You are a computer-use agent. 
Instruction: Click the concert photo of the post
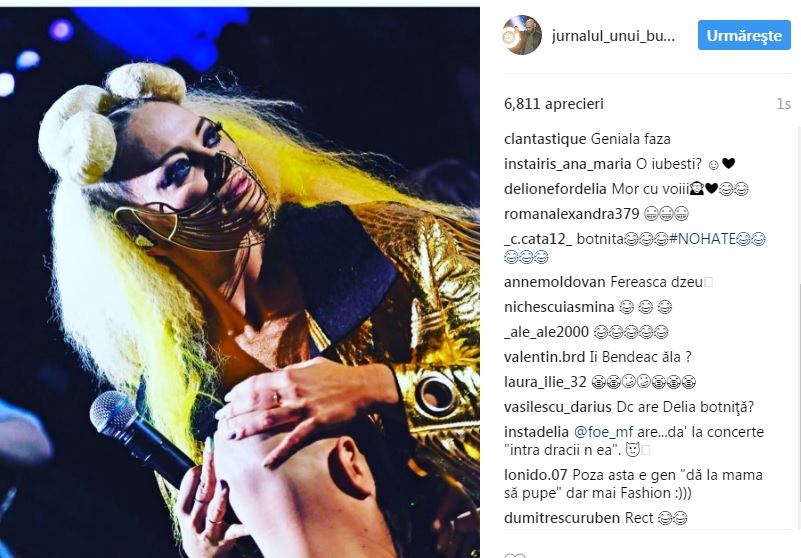pos(240,282)
